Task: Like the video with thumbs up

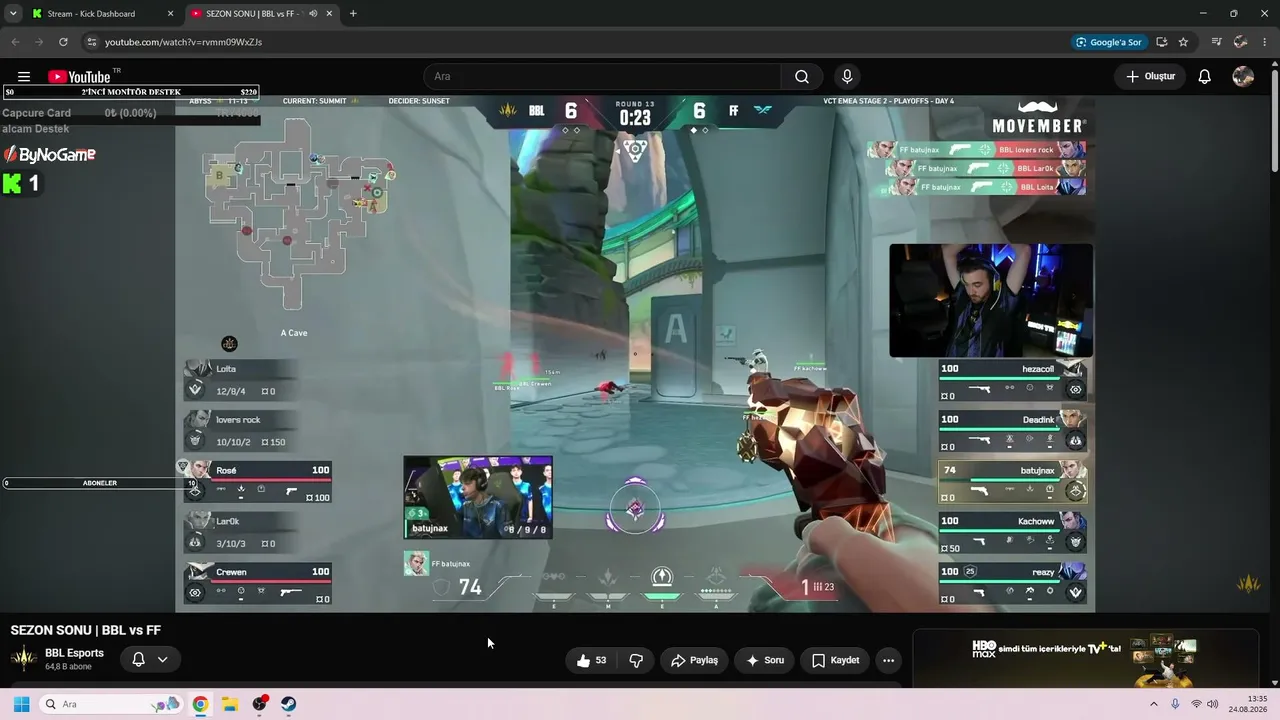Action: (x=591, y=660)
